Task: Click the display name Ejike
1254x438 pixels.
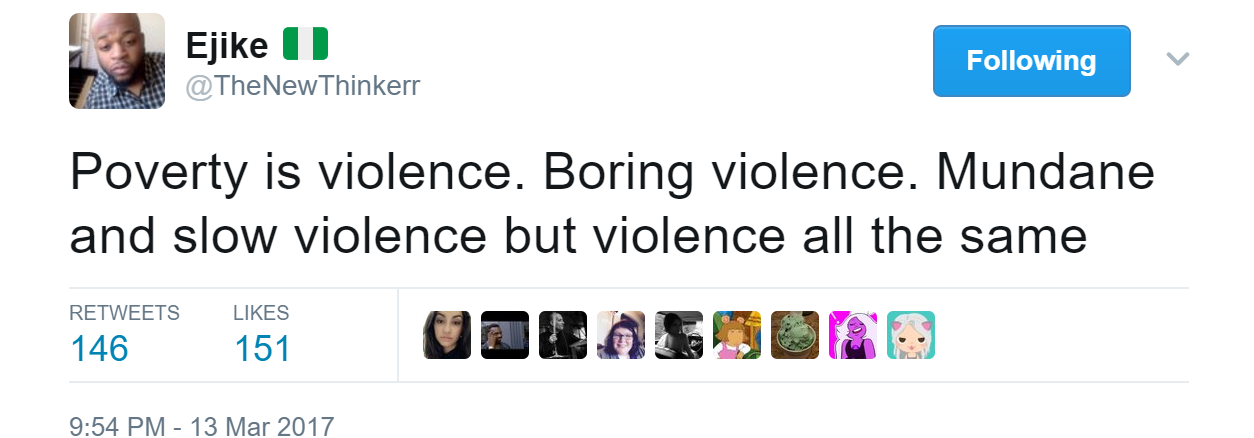Action: tap(226, 45)
